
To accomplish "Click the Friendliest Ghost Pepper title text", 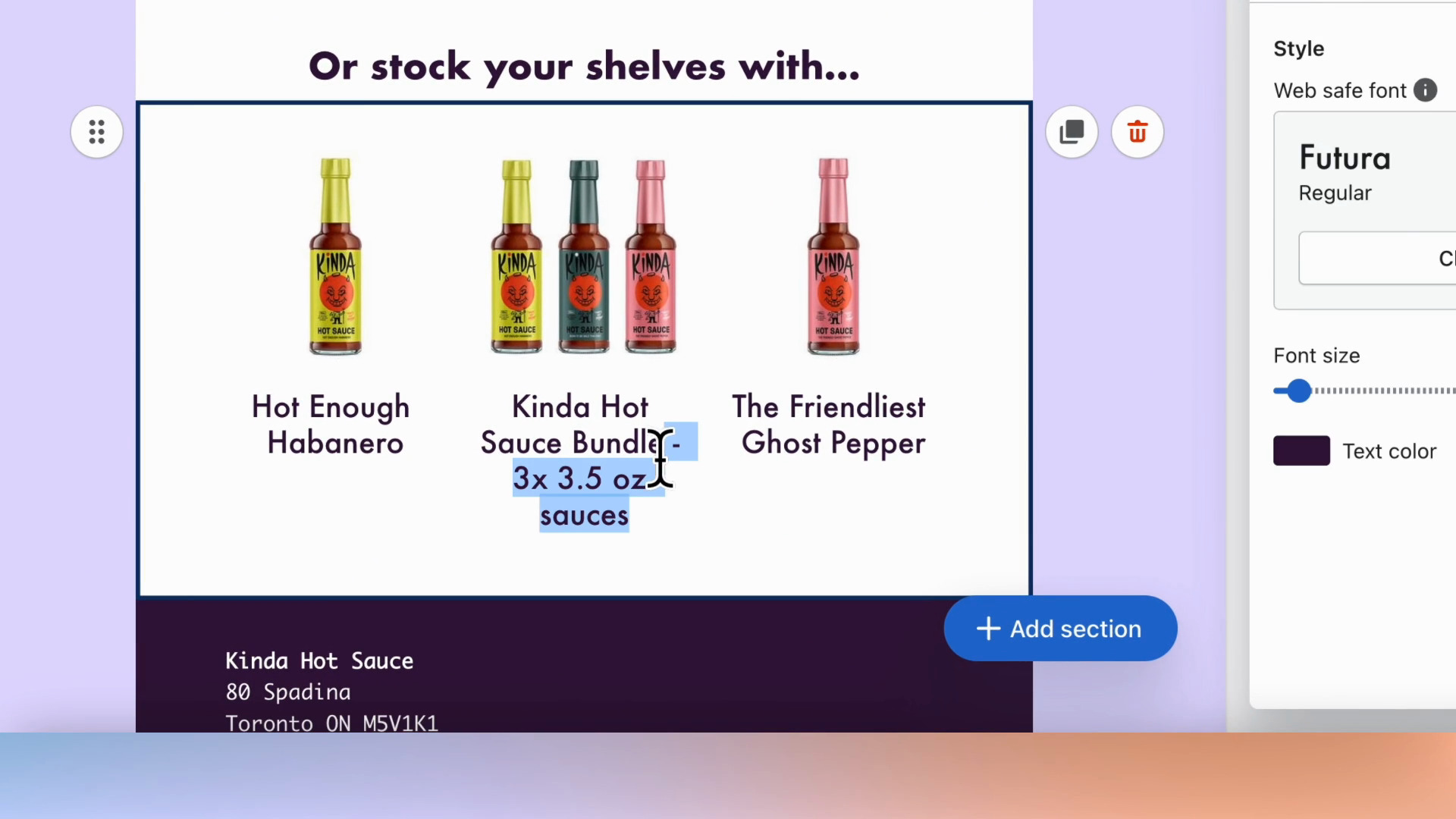I will [x=830, y=425].
